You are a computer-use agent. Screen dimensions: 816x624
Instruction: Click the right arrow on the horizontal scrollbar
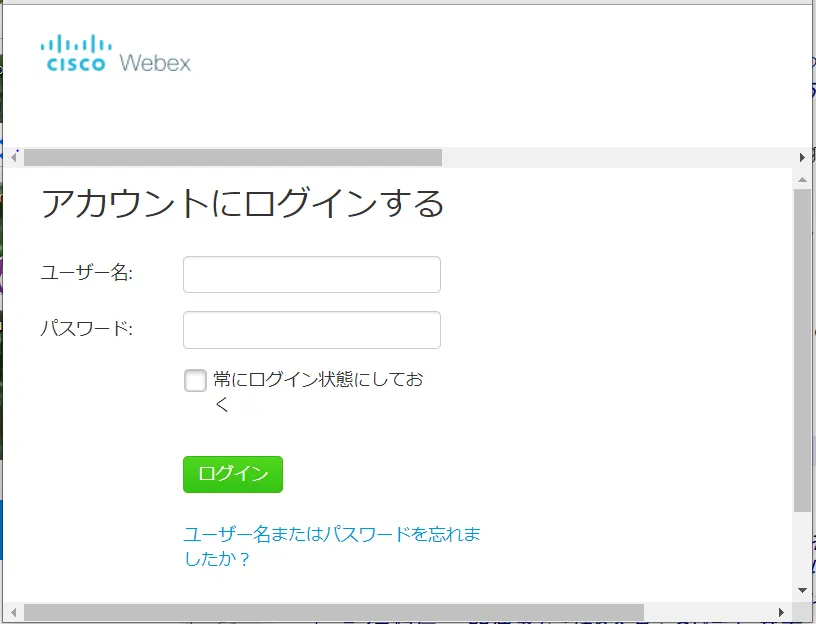(x=802, y=156)
